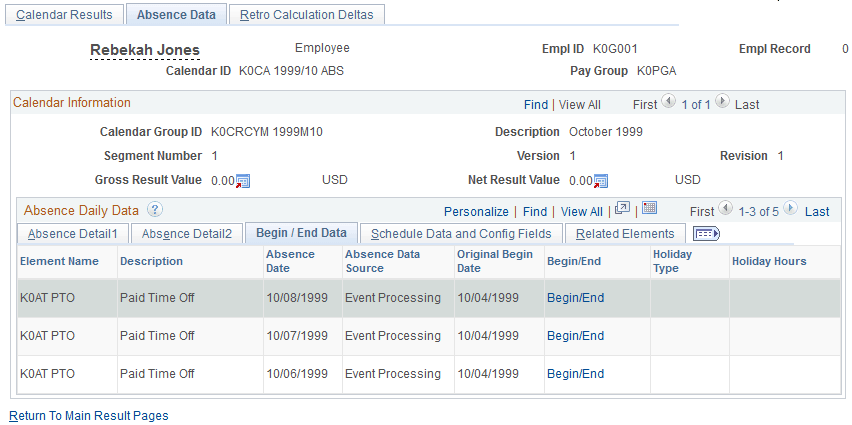Select Absence Detail1 grid tab
852x425 pixels.
[x=73, y=234]
